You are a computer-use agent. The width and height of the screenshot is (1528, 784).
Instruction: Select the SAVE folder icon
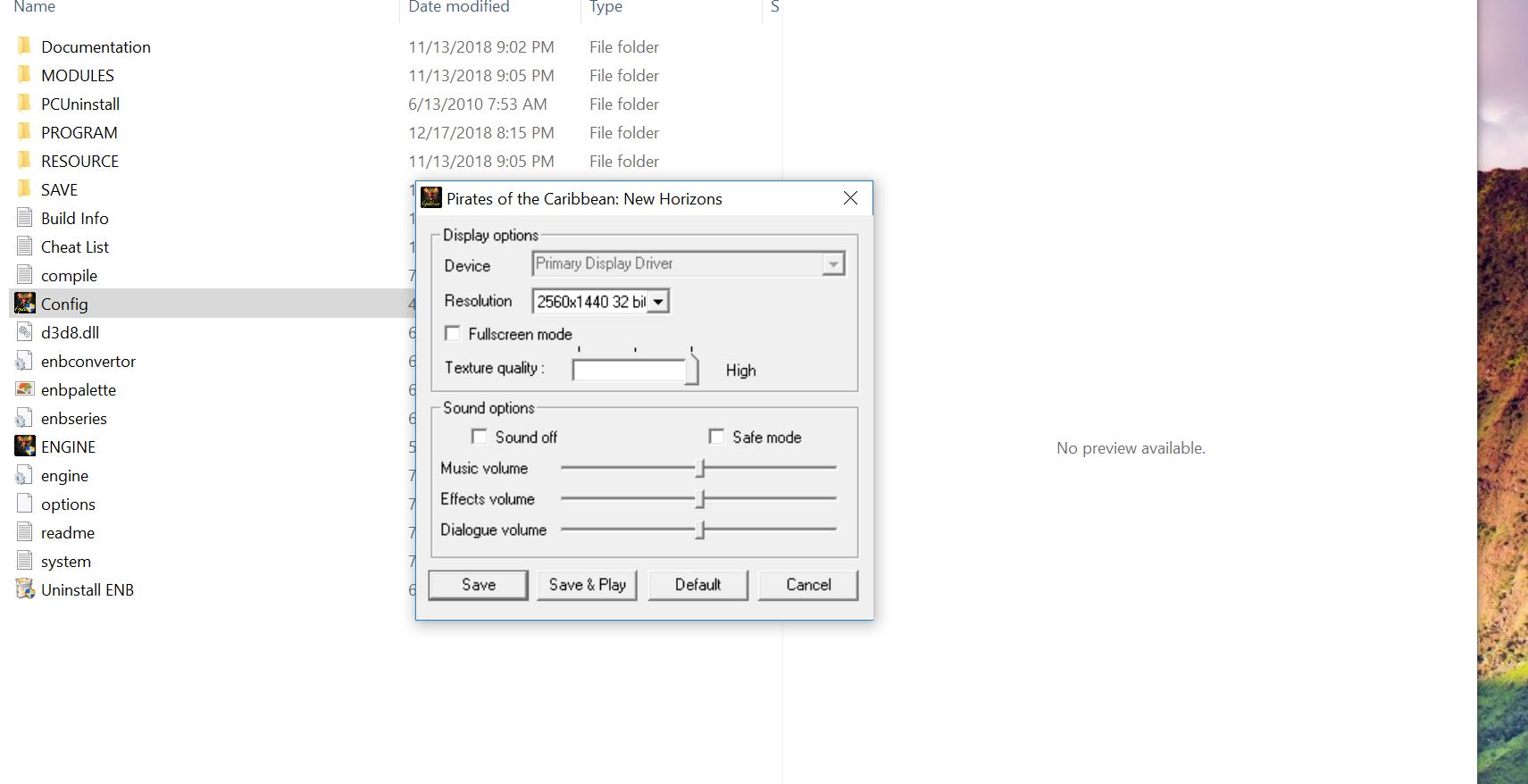coord(24,188)
